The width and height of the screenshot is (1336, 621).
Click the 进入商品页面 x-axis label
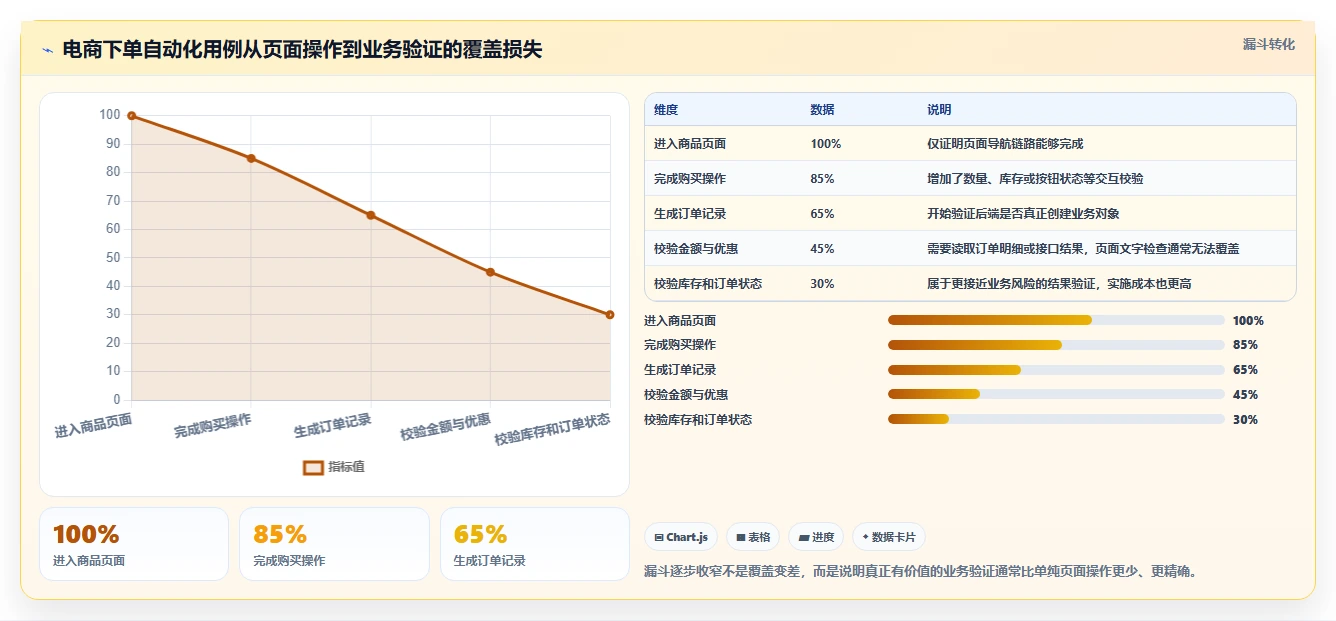[x=93, y=426]
